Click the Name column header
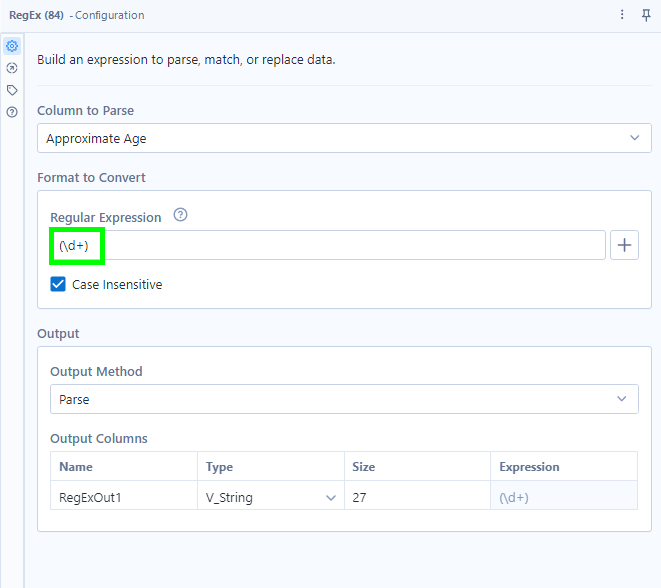The image size is (661, 588). click(x=124, y=467)
